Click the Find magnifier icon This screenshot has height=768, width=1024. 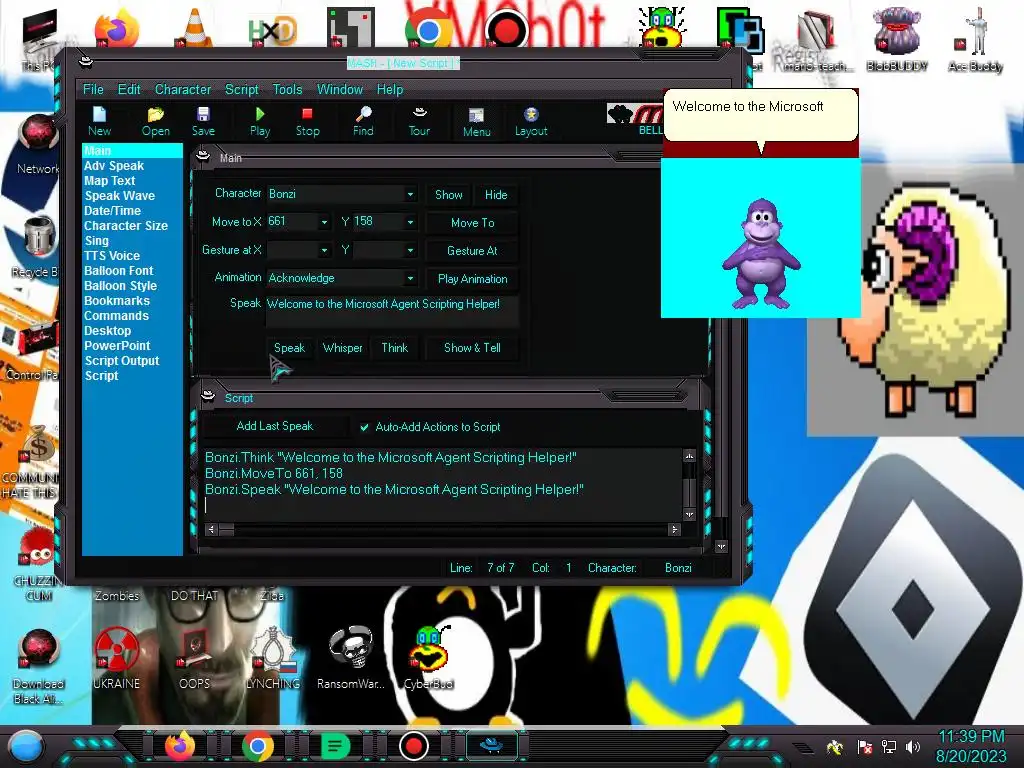point(363,121)
